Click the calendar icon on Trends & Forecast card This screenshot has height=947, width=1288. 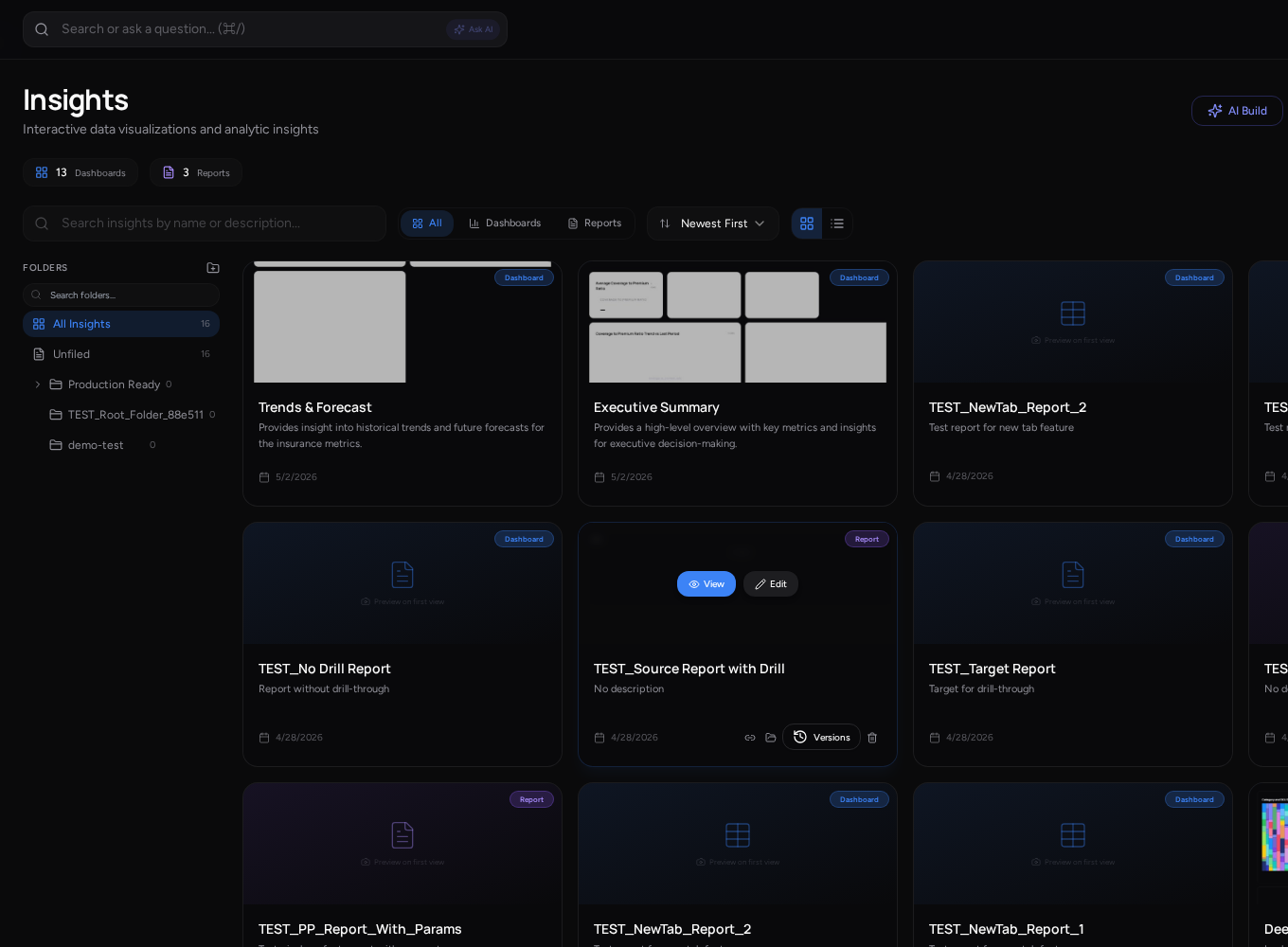(264, 477)
